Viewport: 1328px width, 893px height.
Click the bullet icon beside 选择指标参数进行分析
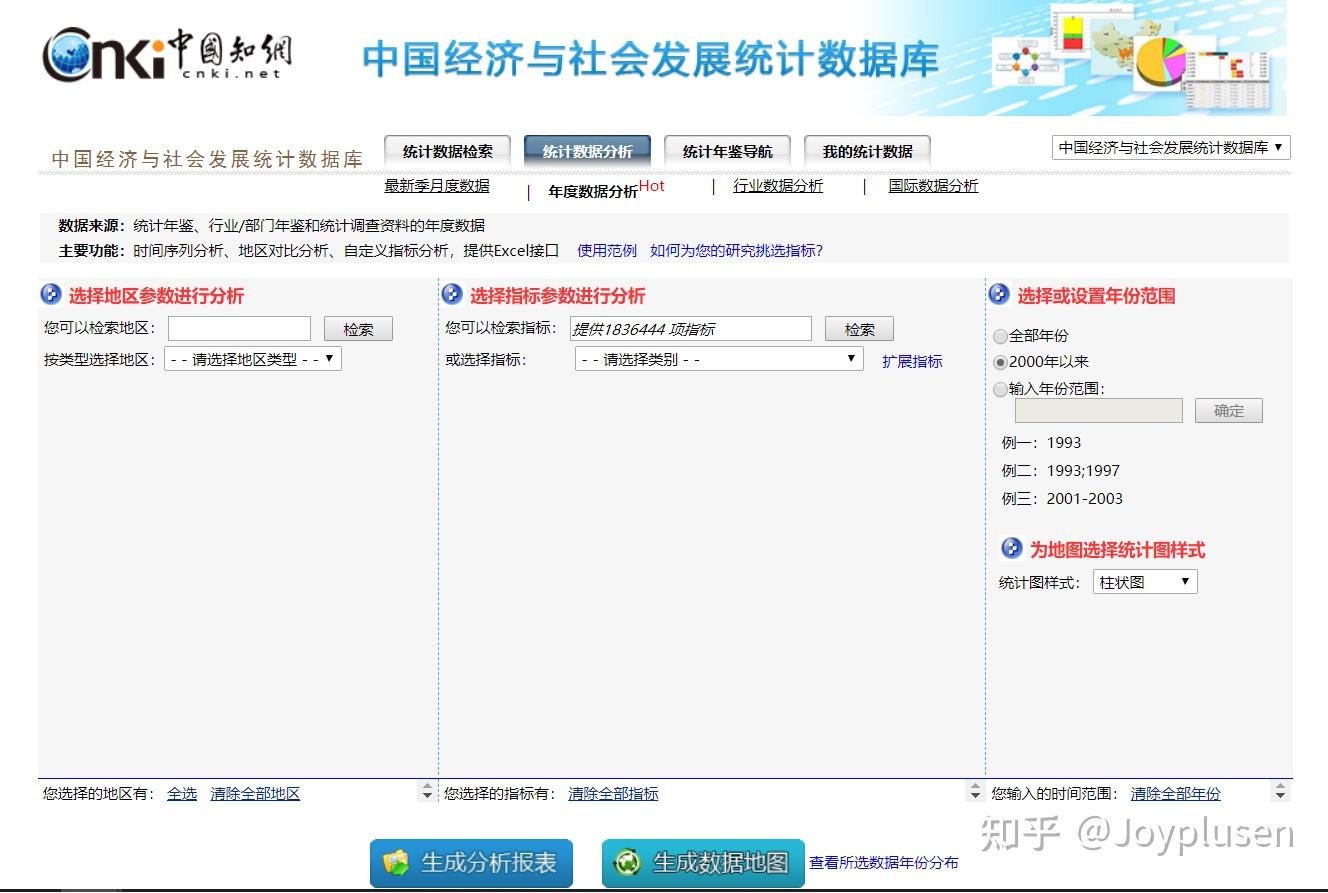tap(452, 294)
